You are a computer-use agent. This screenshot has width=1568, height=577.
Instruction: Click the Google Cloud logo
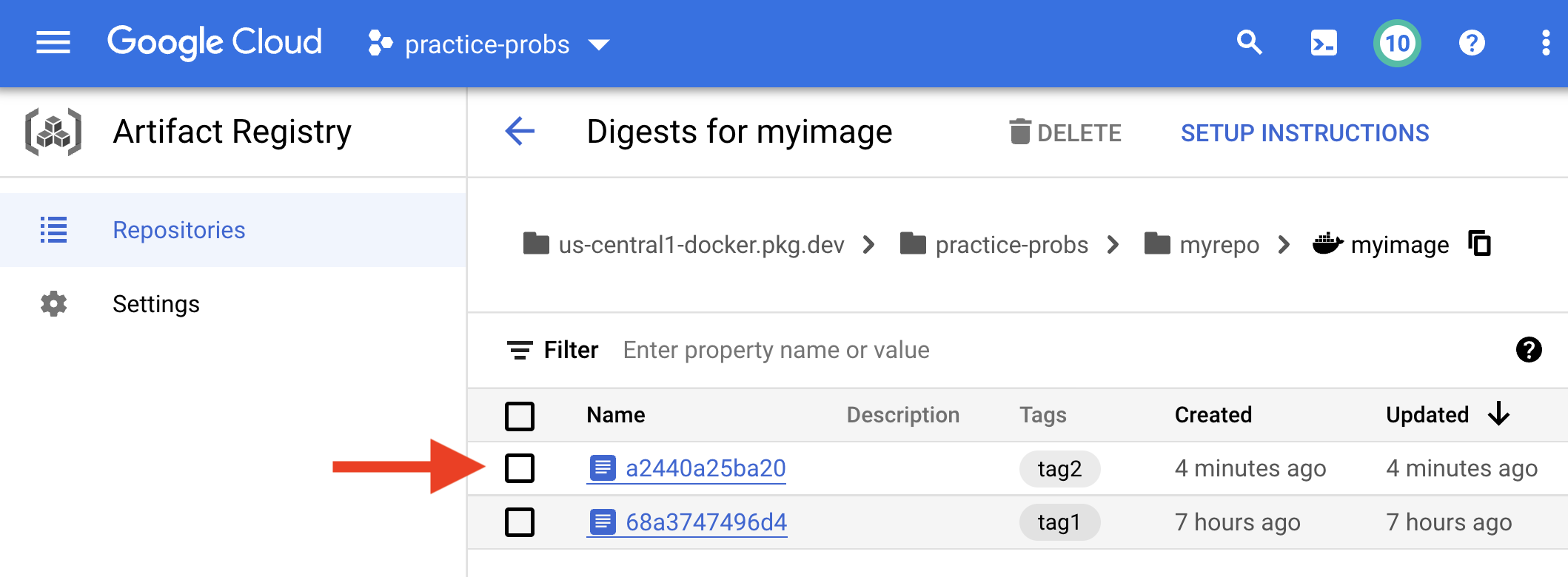pos(215,42)
